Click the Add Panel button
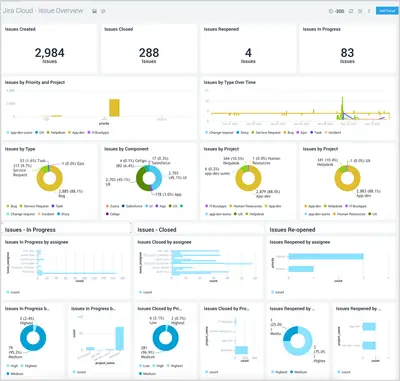400x381 pixels. tap(387, 11)
